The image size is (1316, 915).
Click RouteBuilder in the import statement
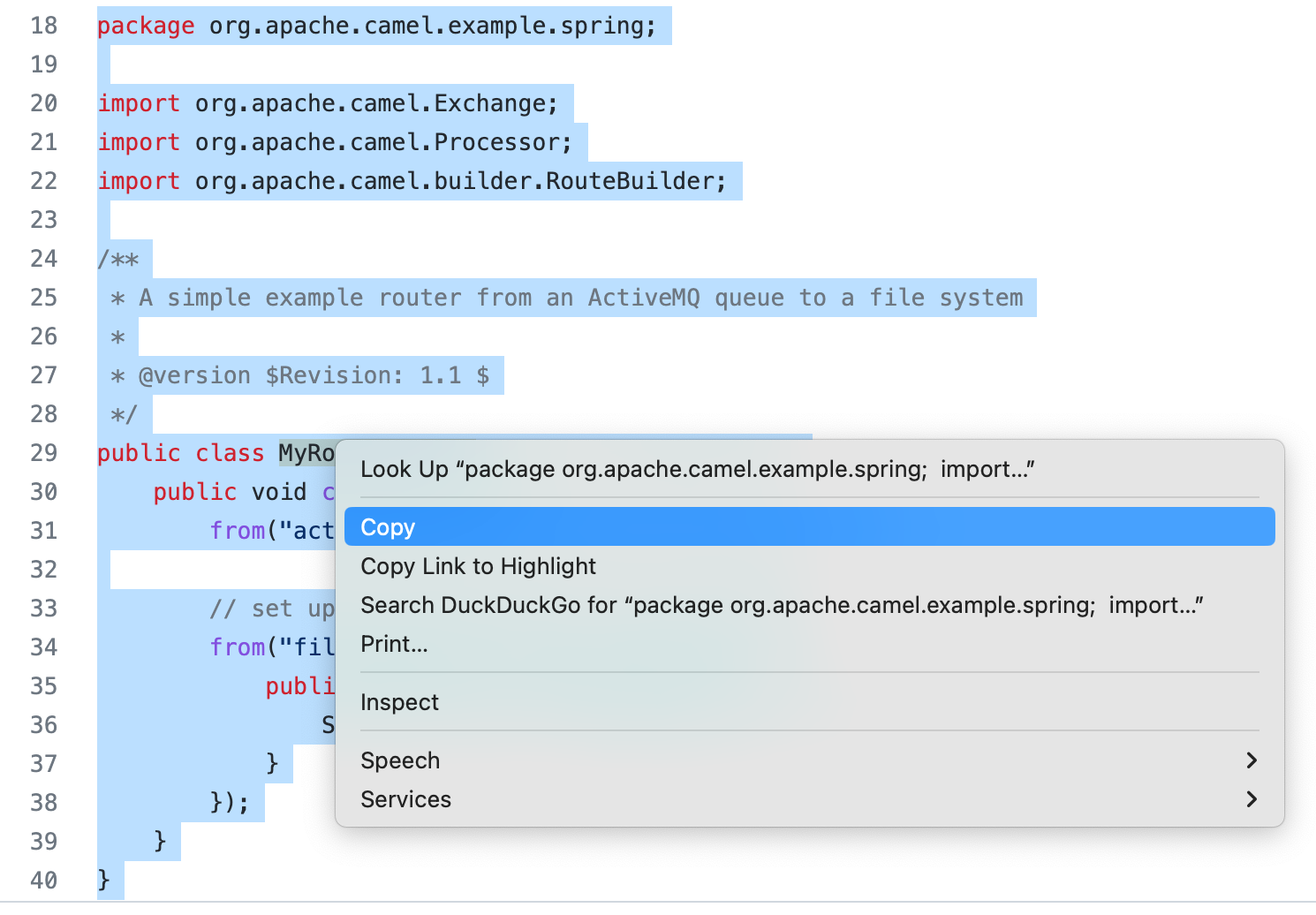tap(629, 181)
